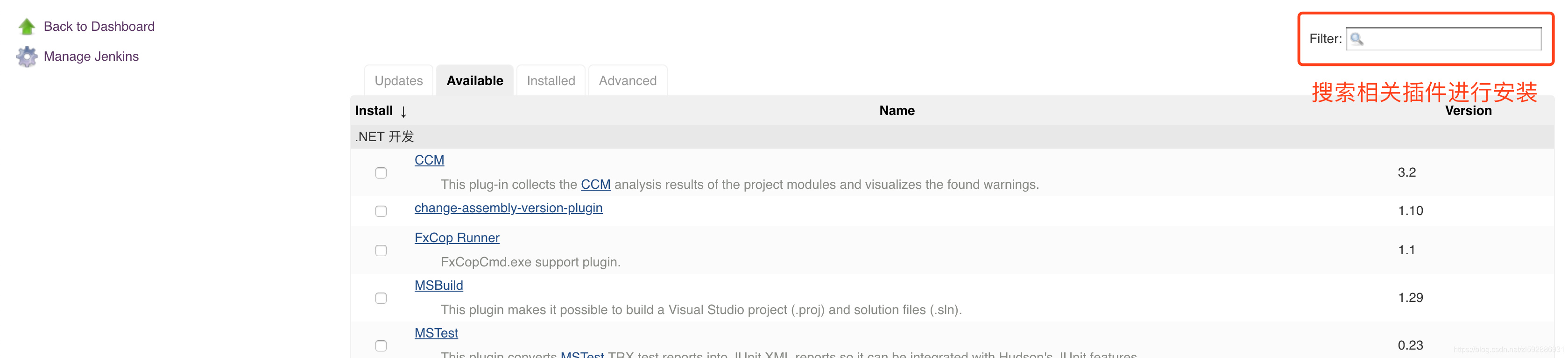The image size is (1568, 358).
Task: Open the Back to Dashboard link
Action: [99, 26]
